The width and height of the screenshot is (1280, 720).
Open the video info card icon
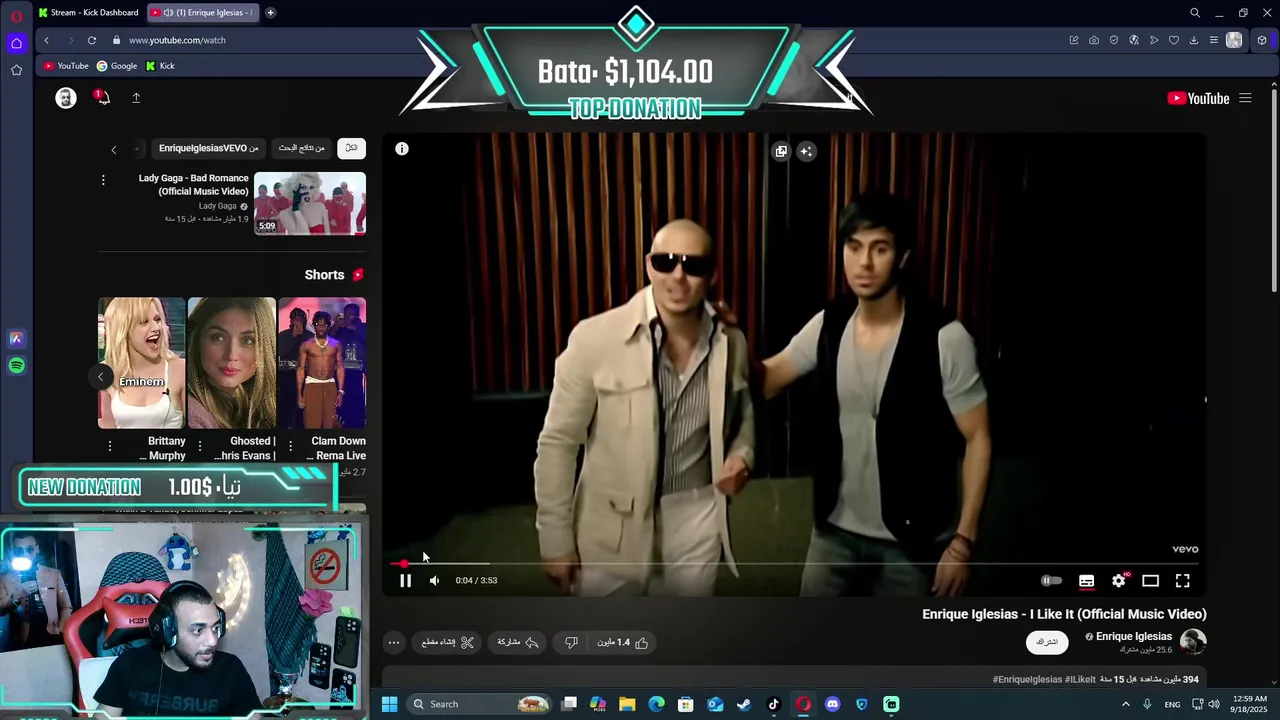point(402,149)
